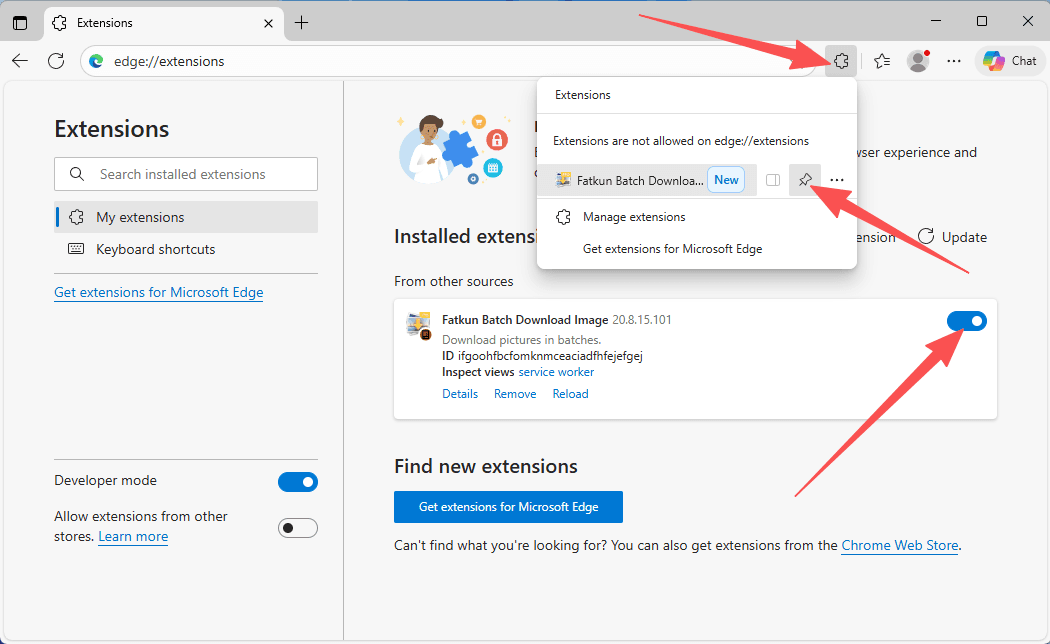
Task: Click the blue Get extensions for Microsoft Edge button
Action: tap(508, 507)
